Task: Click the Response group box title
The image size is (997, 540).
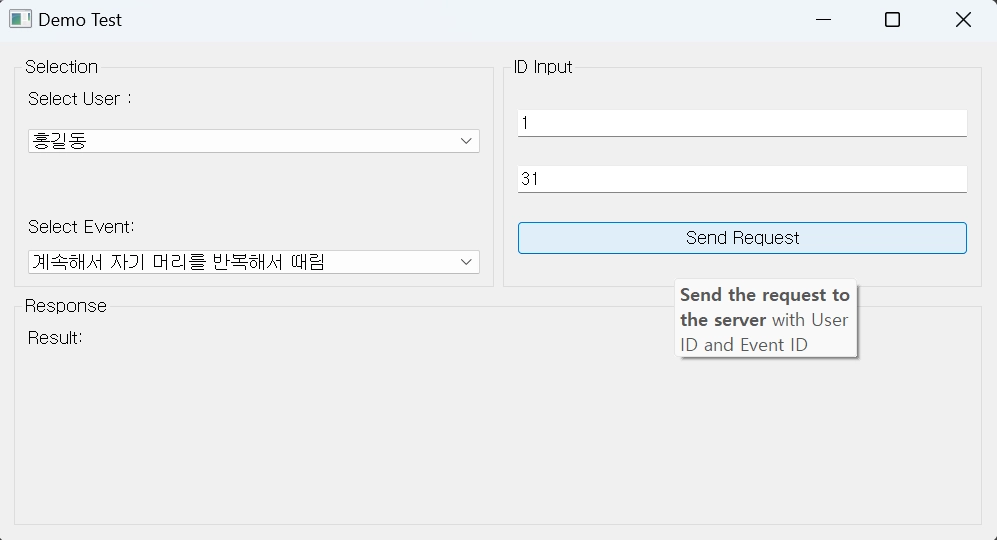Action: [x=65, y=306]
